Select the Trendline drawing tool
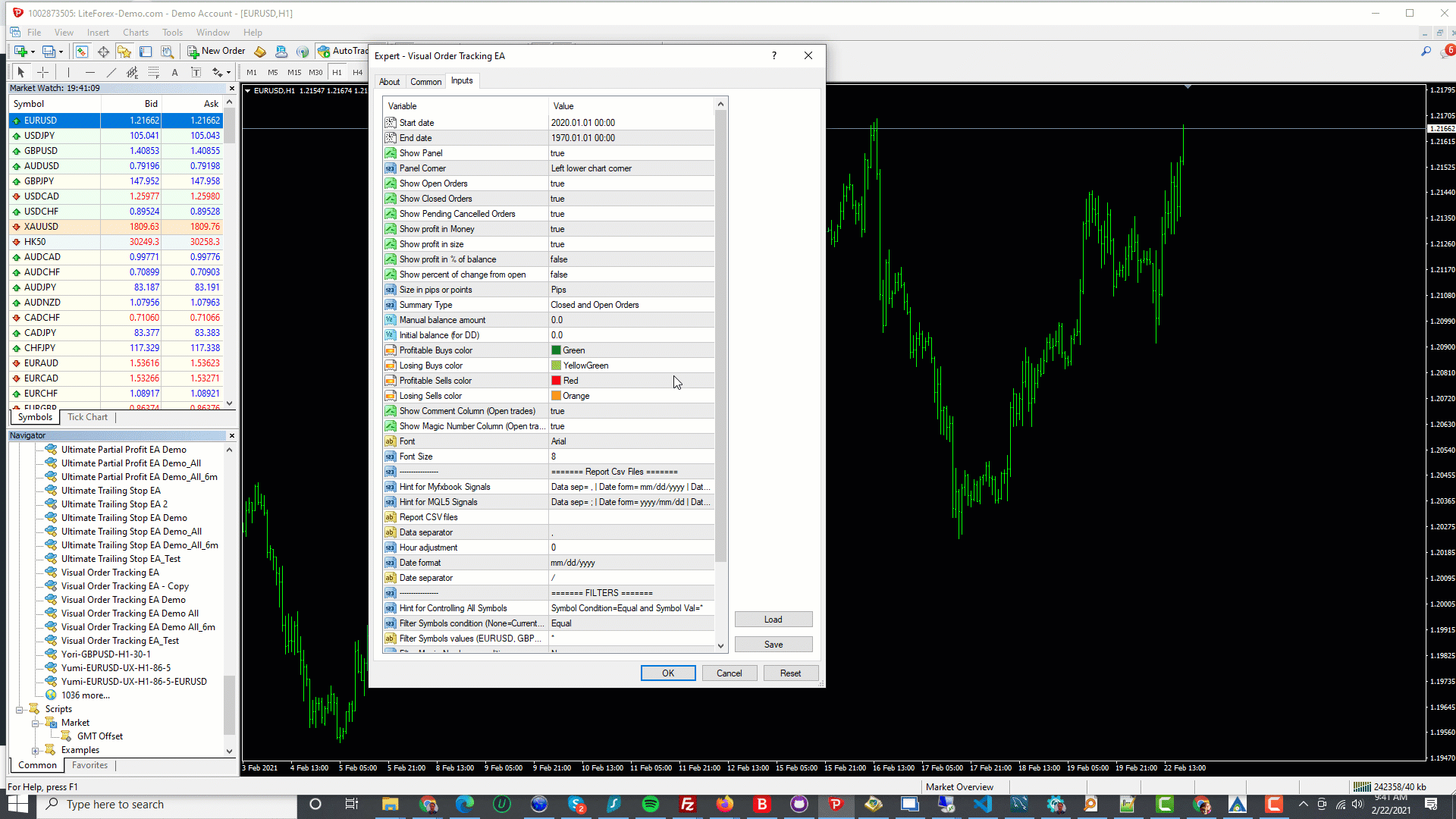The width and height of the screenshot is (1456, 819). pos(111,72)
